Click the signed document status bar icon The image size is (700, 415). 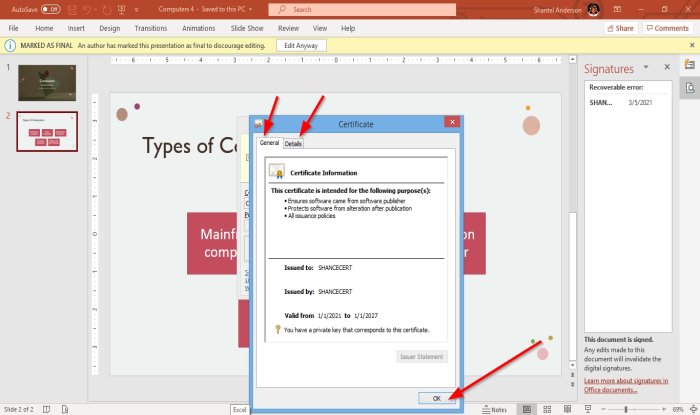click(x=65, y=409)
